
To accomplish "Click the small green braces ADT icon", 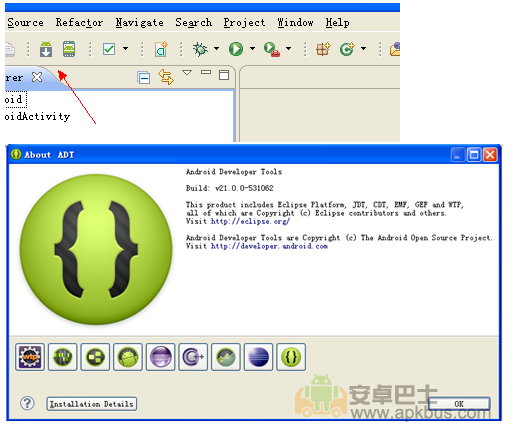I will [x=291, y=357].
